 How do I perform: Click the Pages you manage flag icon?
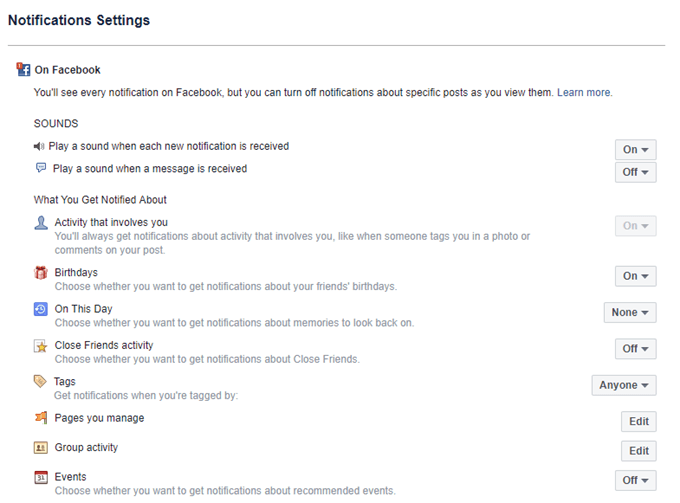click(41, 418)
